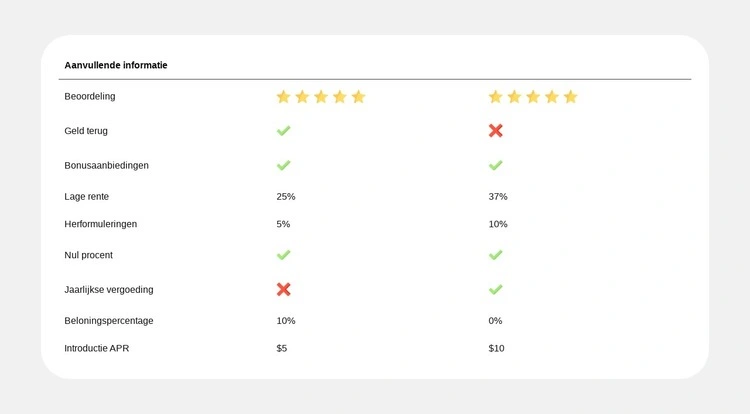
Task: Click the 0% Beloningspercentage value
Action: click(495, 320)
